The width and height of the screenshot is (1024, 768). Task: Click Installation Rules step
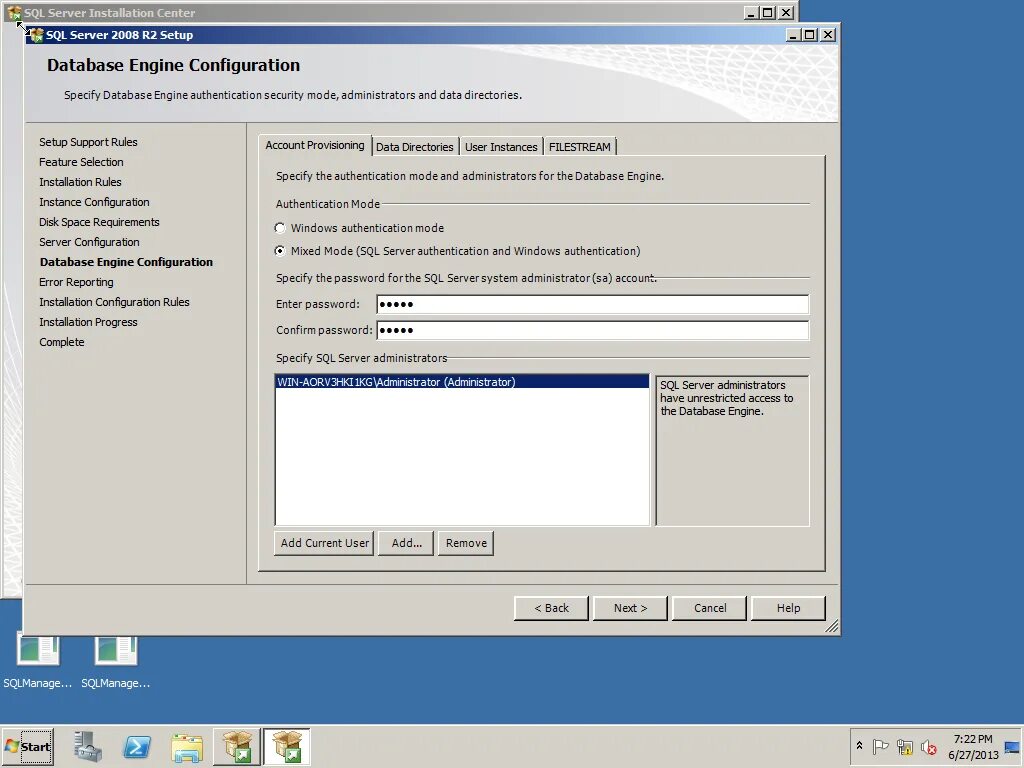(x=80, y=182)
